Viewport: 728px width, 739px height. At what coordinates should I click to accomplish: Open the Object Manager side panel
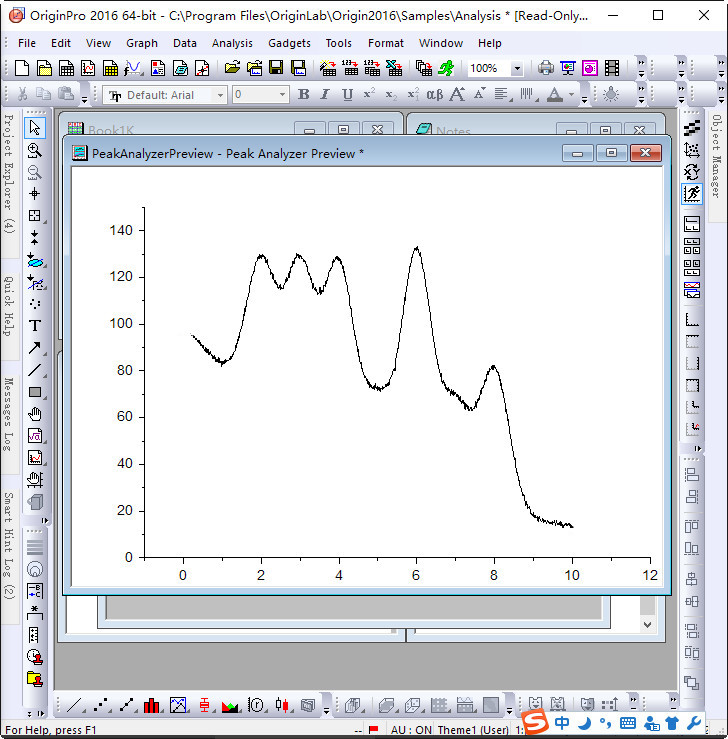716,155
